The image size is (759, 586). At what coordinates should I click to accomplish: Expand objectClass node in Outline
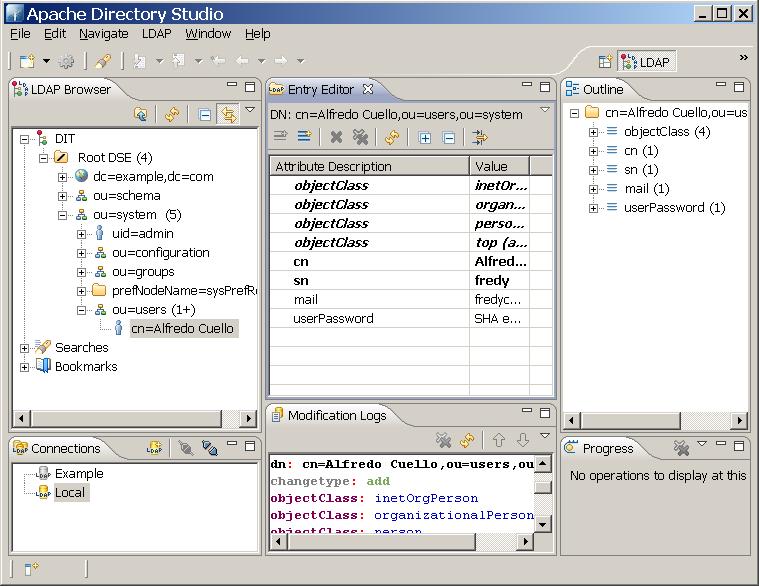(x=593, y=132)
